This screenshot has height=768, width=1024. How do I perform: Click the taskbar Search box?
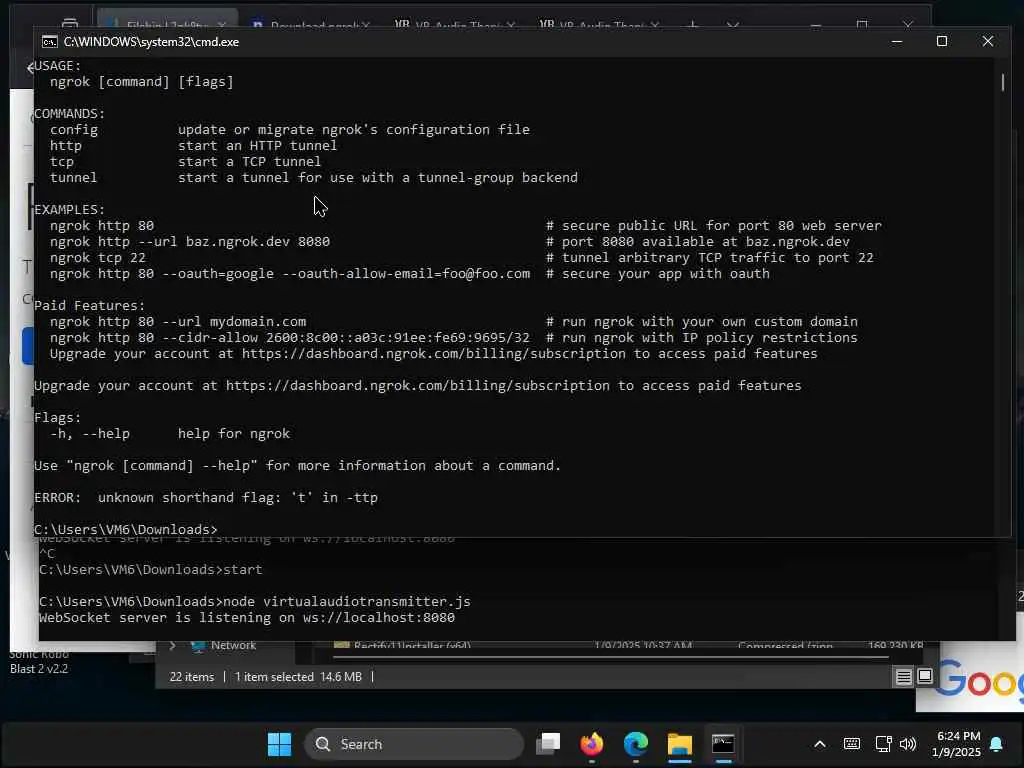tap(414, 744)
